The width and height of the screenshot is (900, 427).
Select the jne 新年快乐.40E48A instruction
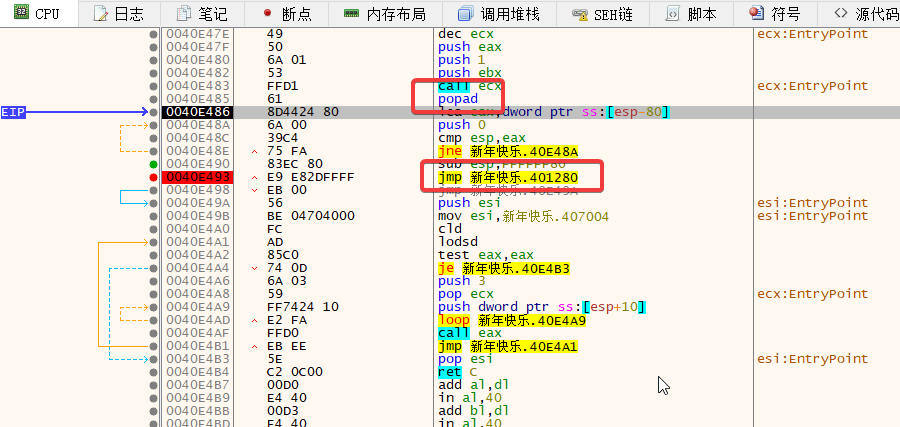508,151
